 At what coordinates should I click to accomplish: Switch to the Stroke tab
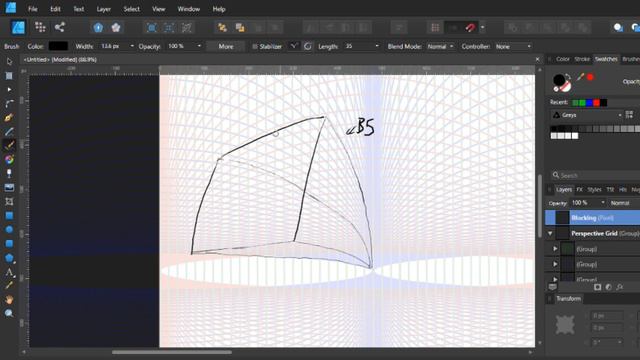[582, 59]
